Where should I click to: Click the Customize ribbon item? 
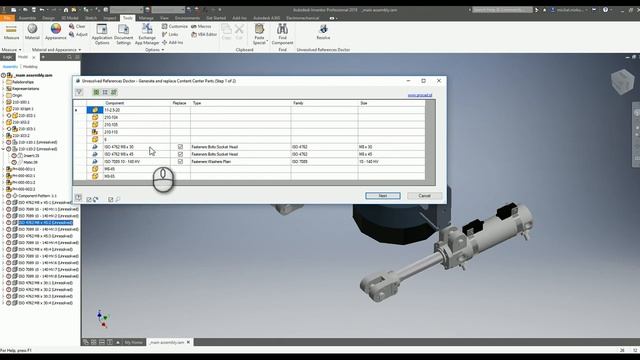[x=175, y=26]
